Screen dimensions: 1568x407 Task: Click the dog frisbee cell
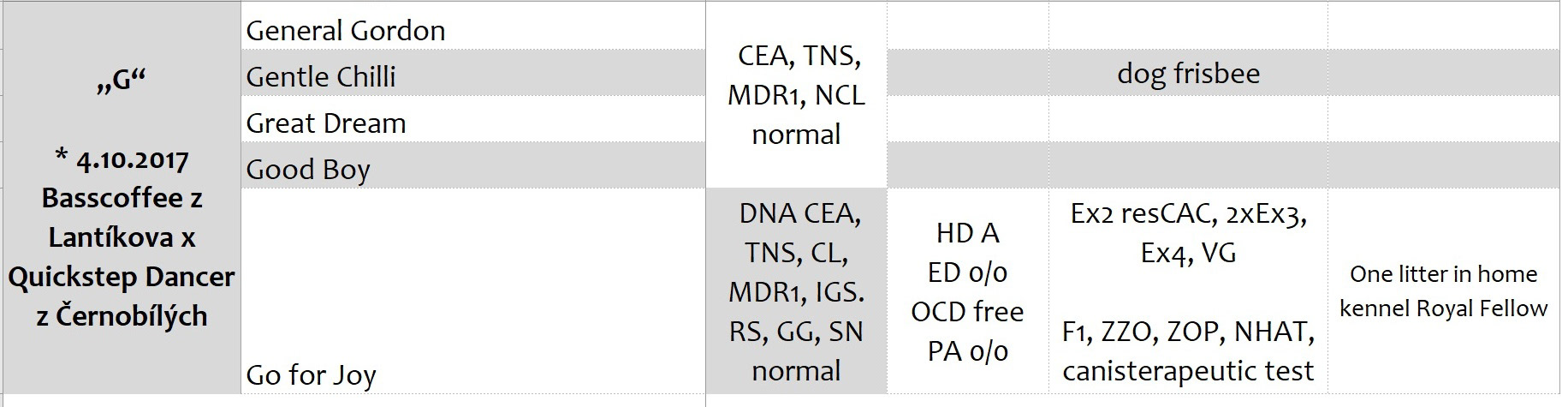pos(1188,74)
